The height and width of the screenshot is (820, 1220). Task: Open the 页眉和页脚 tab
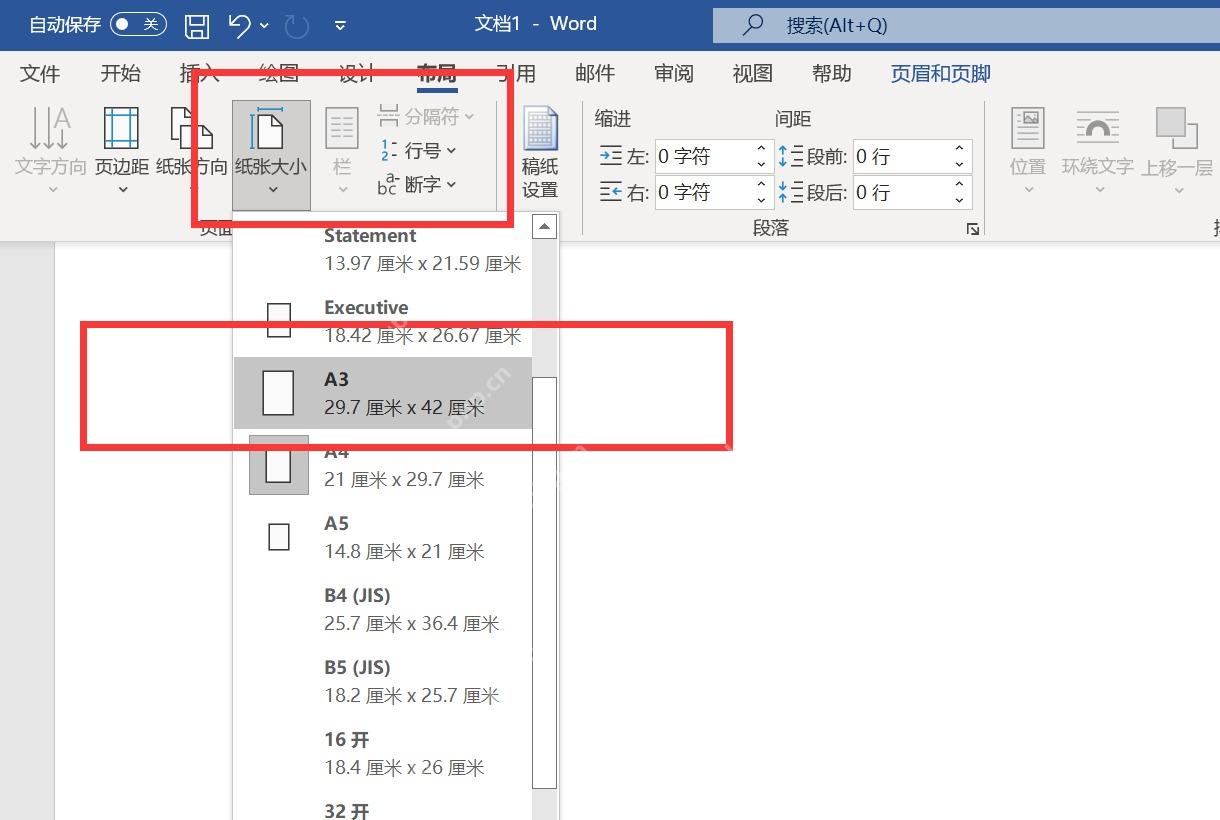(941, 74)
